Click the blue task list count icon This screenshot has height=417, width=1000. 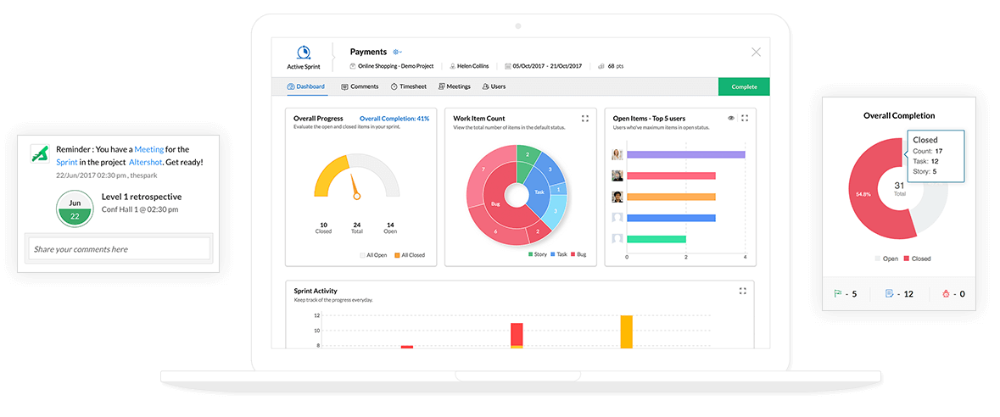[890, 294]
